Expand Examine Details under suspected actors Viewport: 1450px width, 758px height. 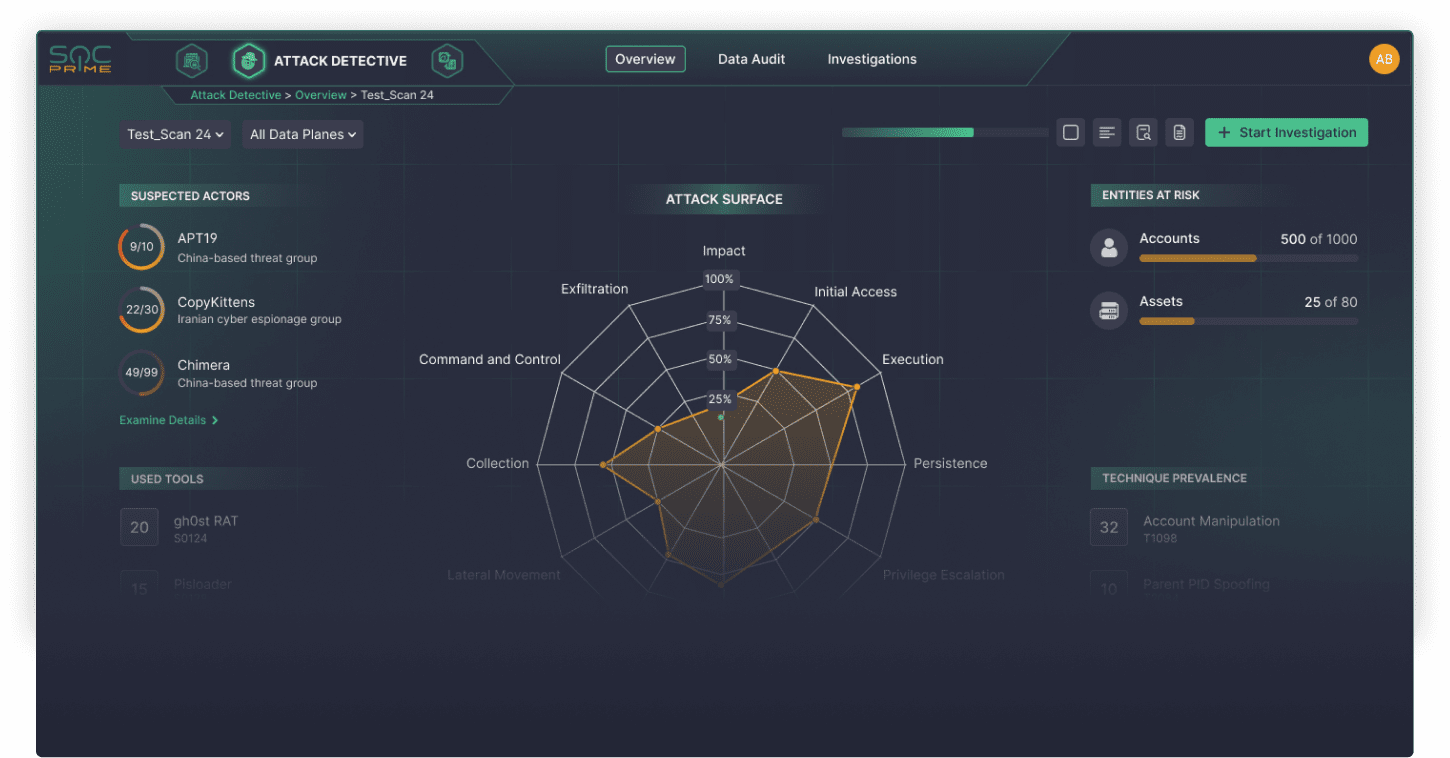pos(168,420)
